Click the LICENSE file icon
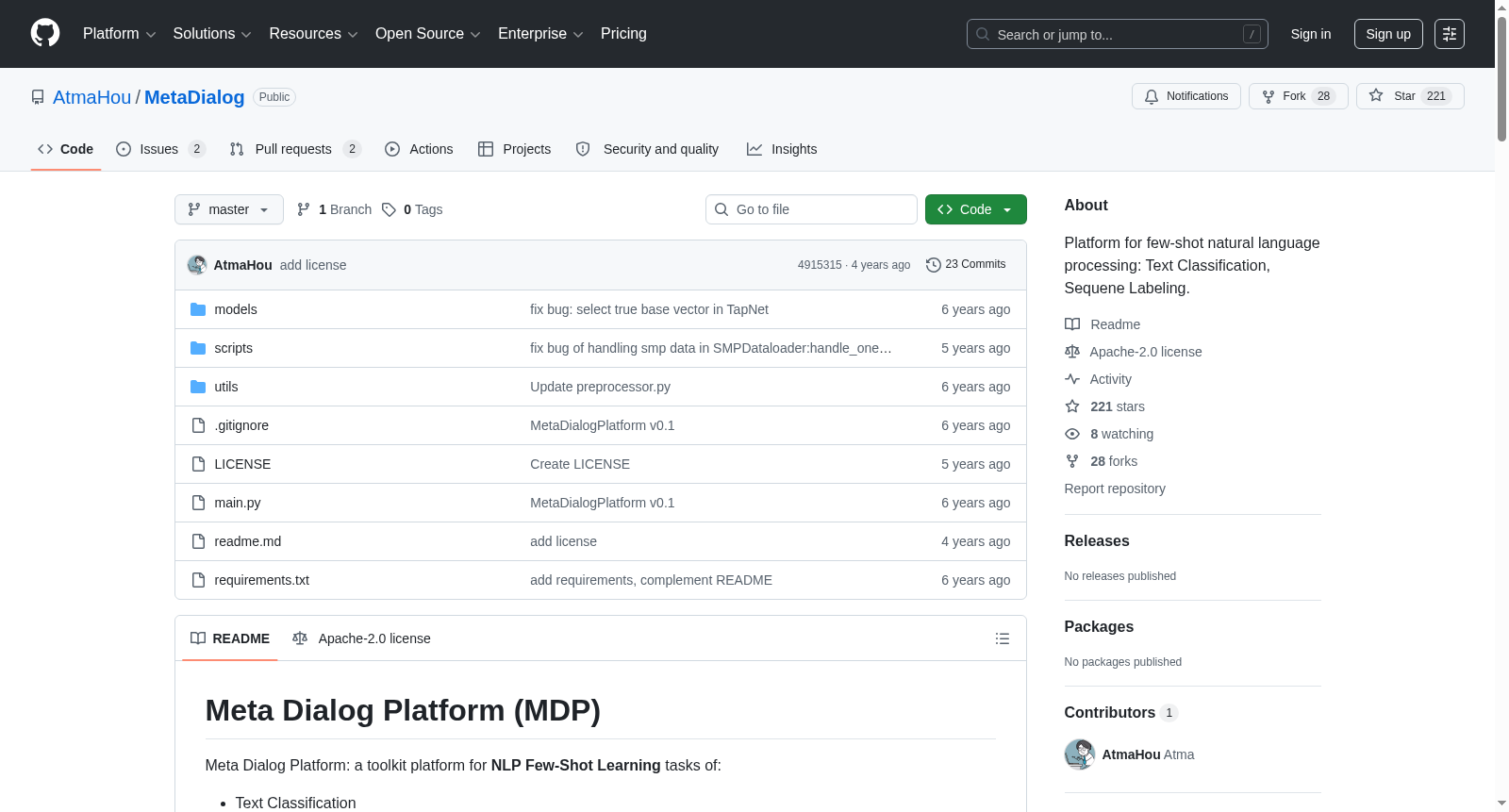 tap(198, 464)
